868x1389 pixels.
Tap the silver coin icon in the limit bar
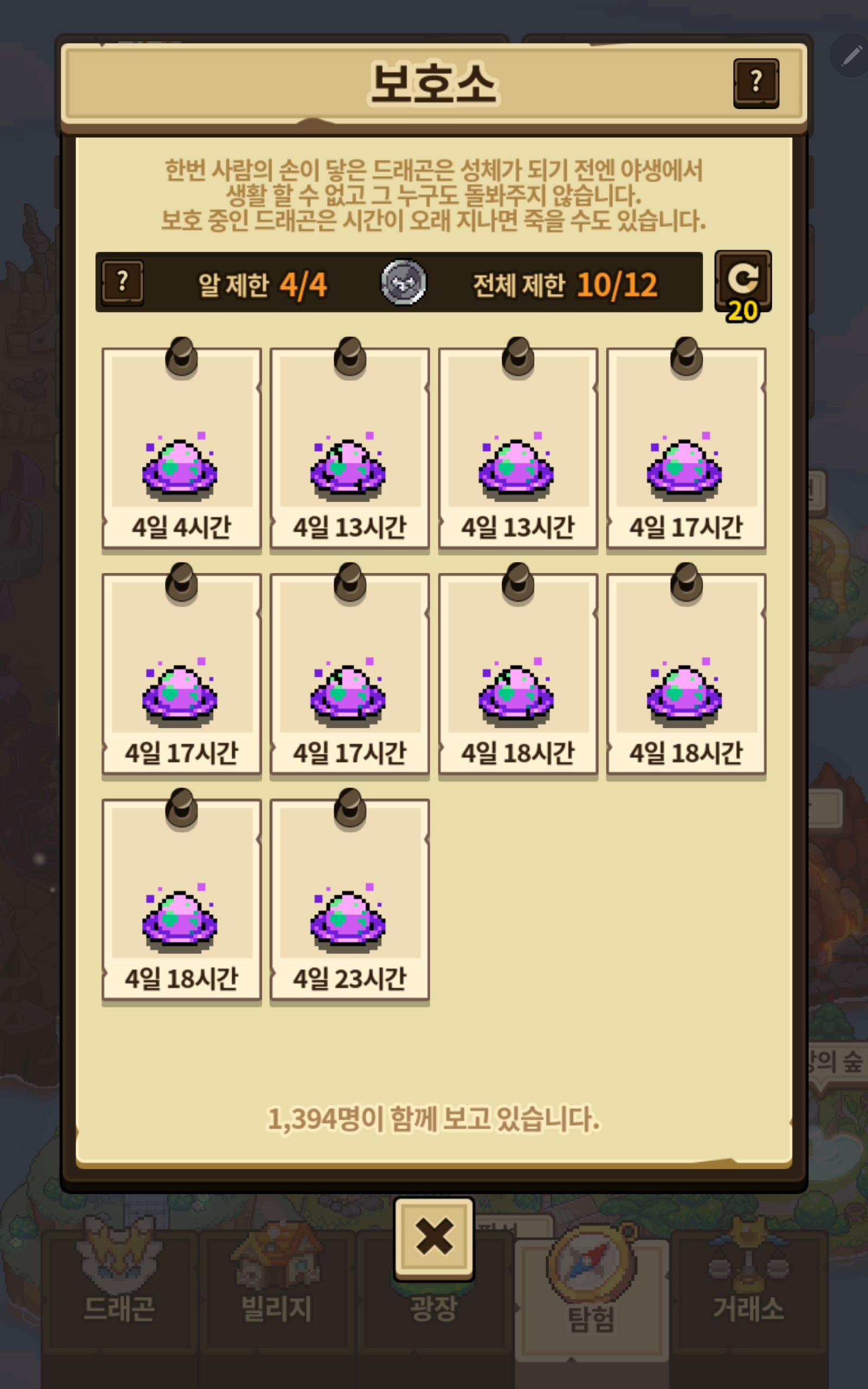[x=404, y=282]
